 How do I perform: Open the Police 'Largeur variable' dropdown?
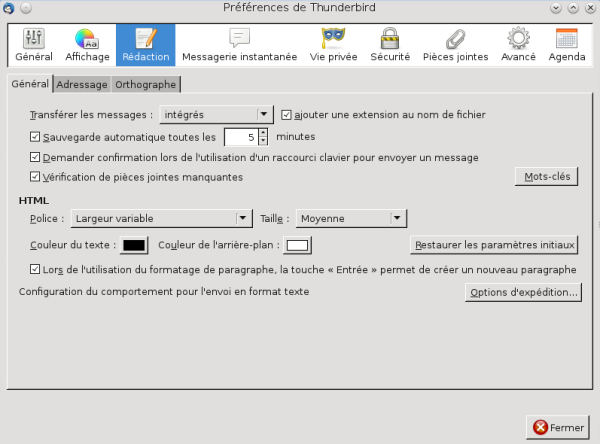160,218
